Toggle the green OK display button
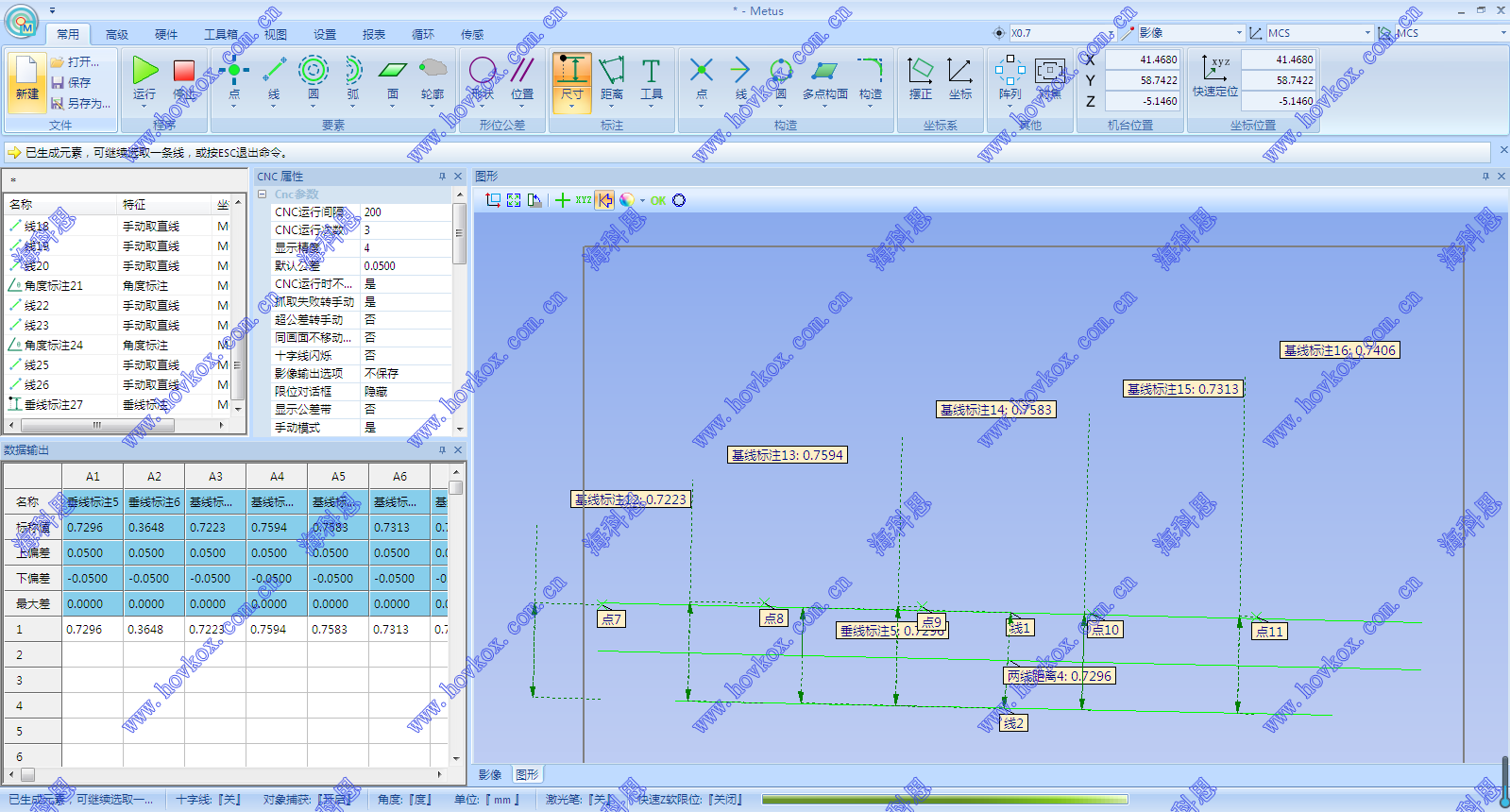The width and height of the screenshot is (1510, 812). [x=658, y=200]
